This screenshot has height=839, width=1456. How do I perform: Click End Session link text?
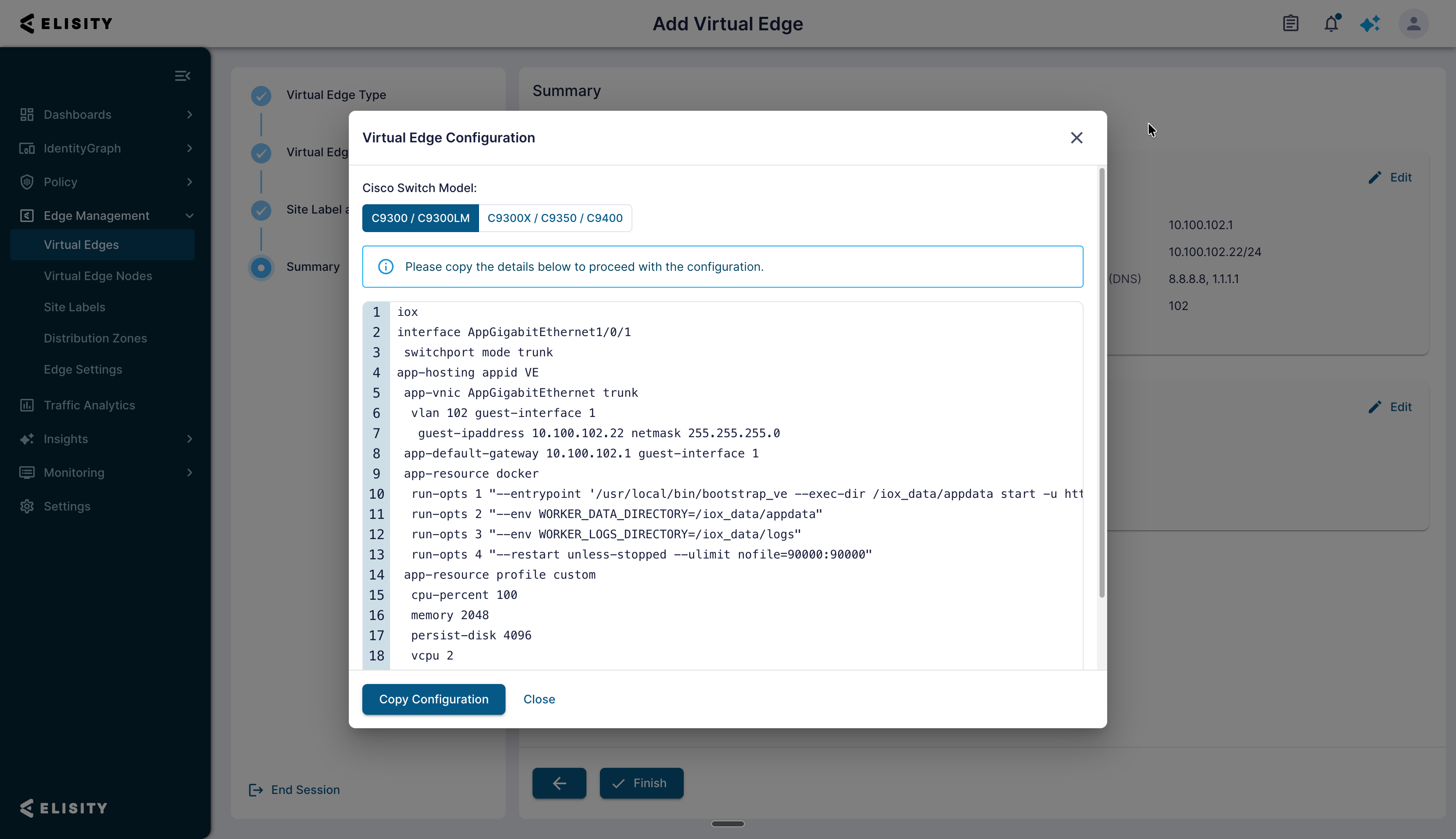coord(305,789)
